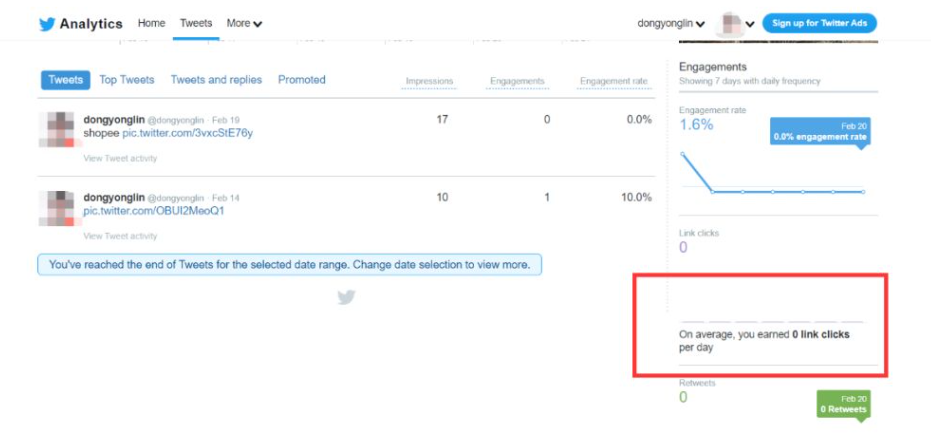Click the 17 impressions value
This screenshot has width=931, height=444.
tap(442, 119)
